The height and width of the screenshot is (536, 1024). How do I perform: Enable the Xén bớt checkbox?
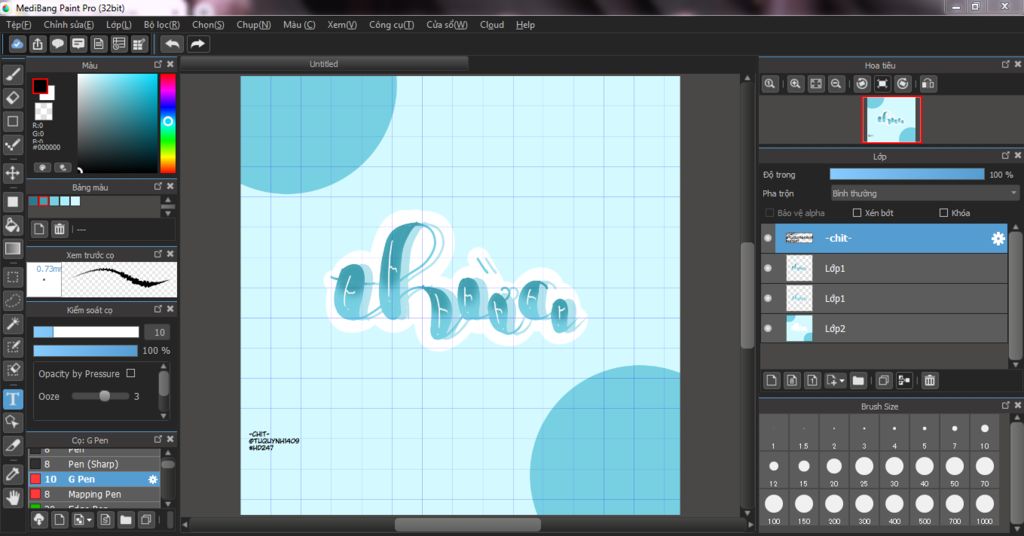[x=857, y=213]
